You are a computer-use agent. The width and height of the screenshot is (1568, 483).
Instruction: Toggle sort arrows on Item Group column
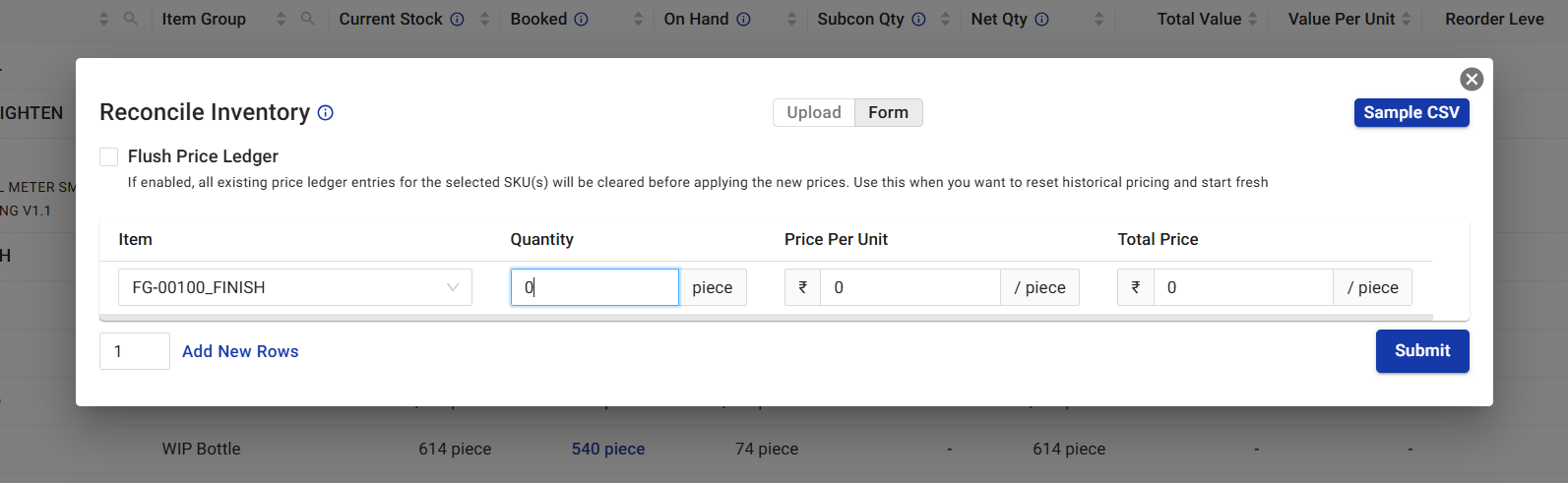281,19
